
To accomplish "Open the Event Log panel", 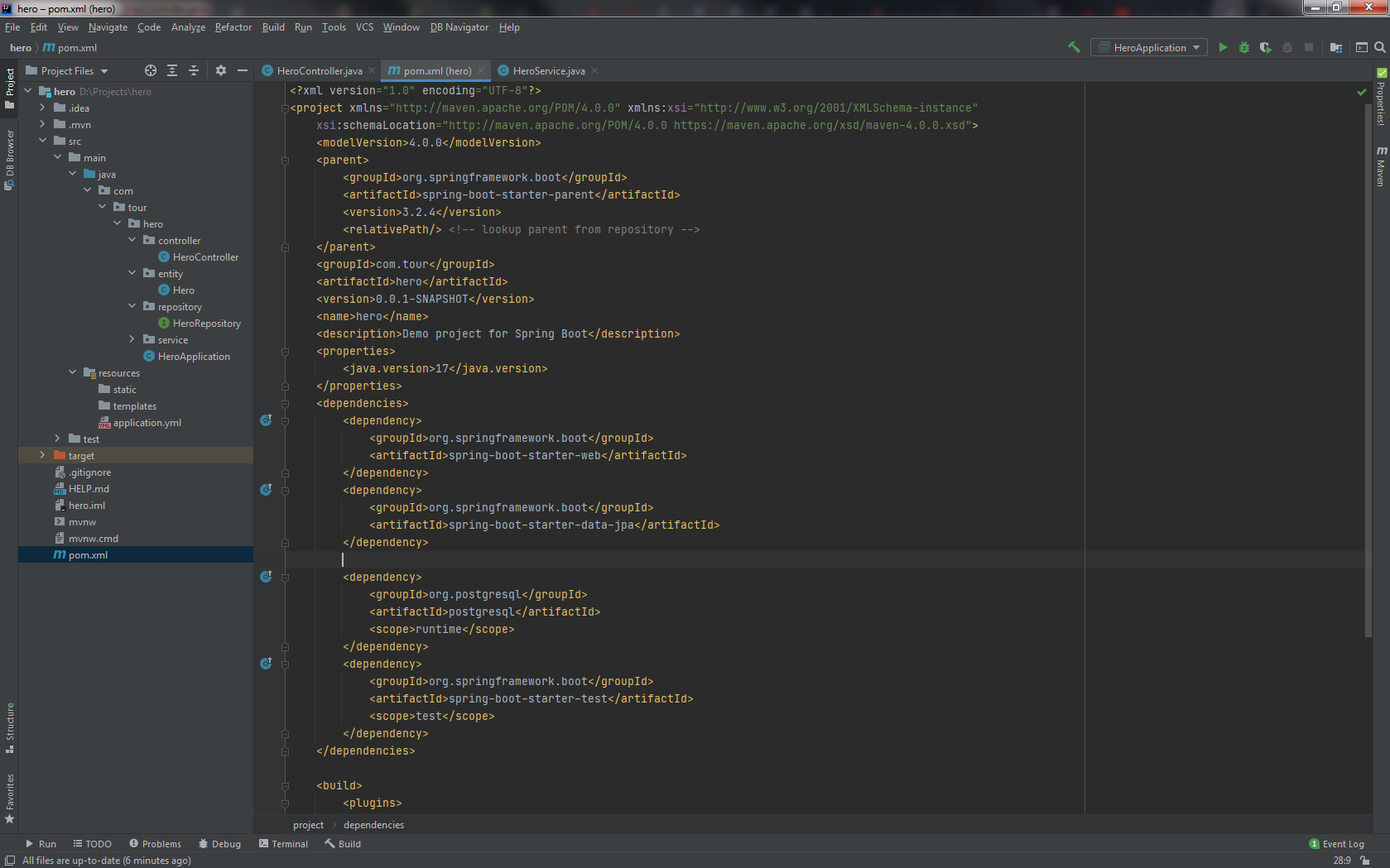I will point(1337,843).
